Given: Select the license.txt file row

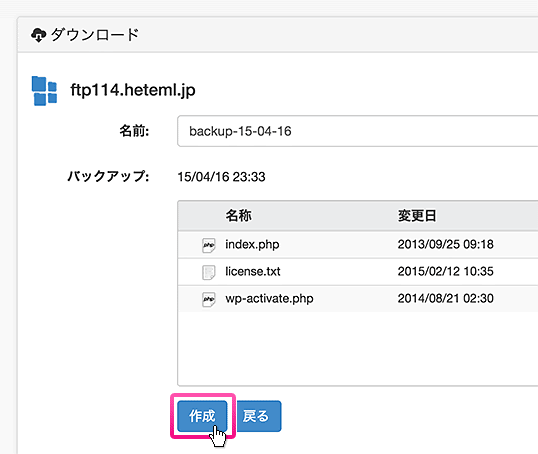Looking at the screenshot, I should [x=358, y=272].
